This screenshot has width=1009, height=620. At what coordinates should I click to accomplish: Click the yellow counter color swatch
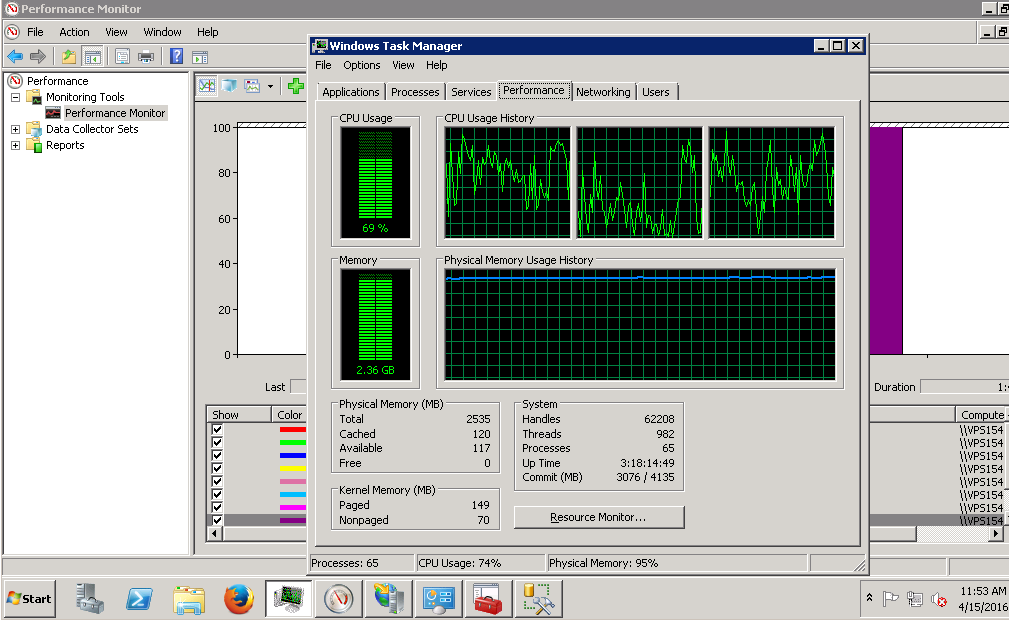point(292,468)
